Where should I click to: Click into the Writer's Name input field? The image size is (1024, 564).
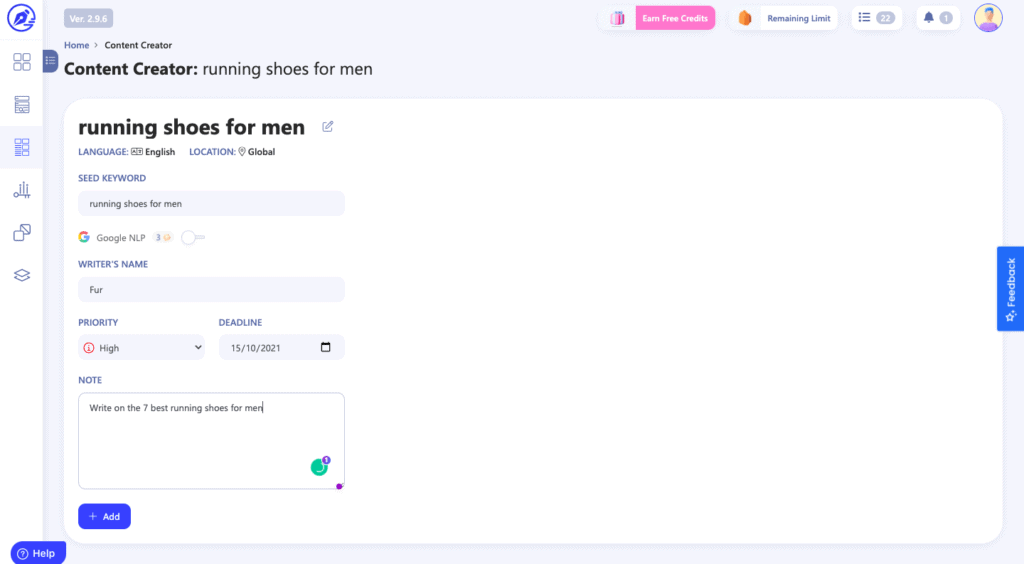pyautogui.click(x=211, y=290)
